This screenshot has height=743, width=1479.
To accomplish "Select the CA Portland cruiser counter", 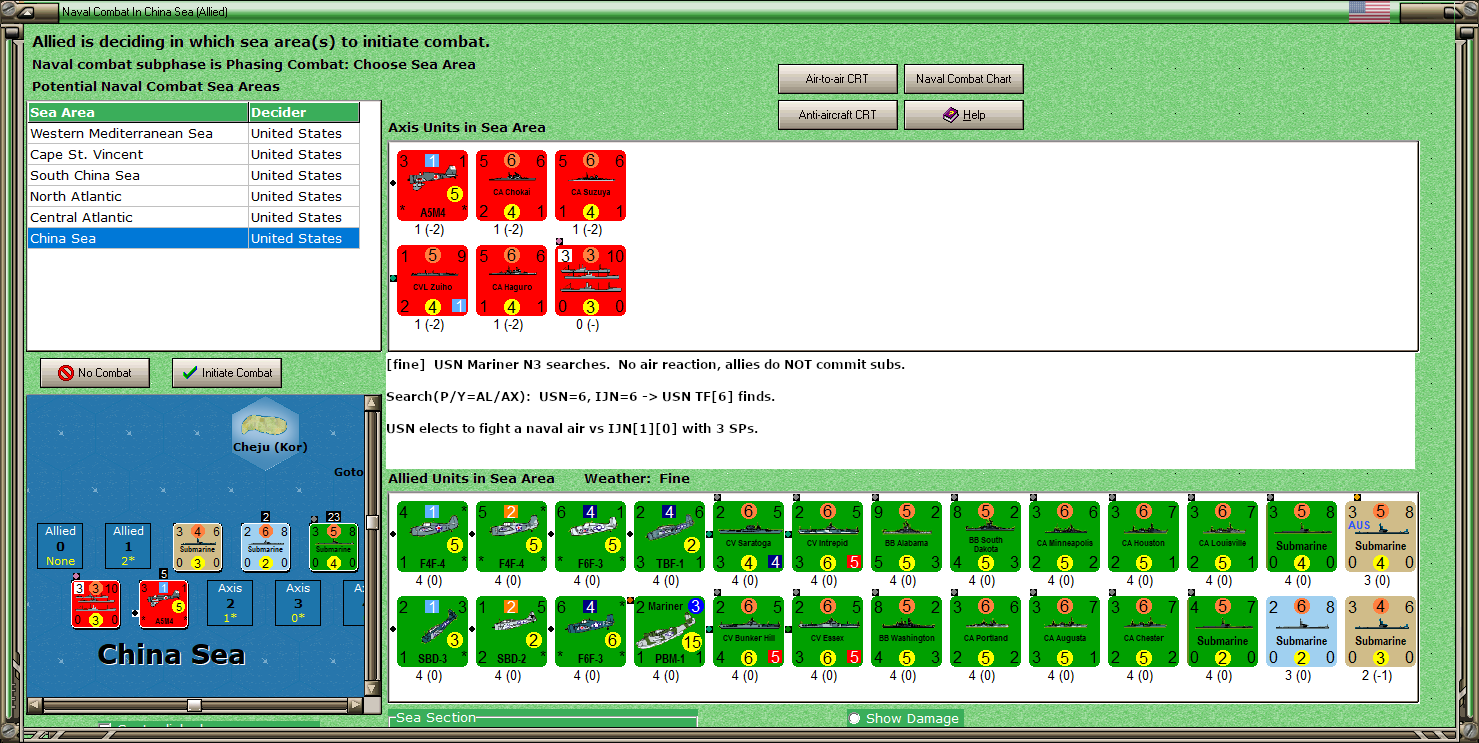I will 985,631.
